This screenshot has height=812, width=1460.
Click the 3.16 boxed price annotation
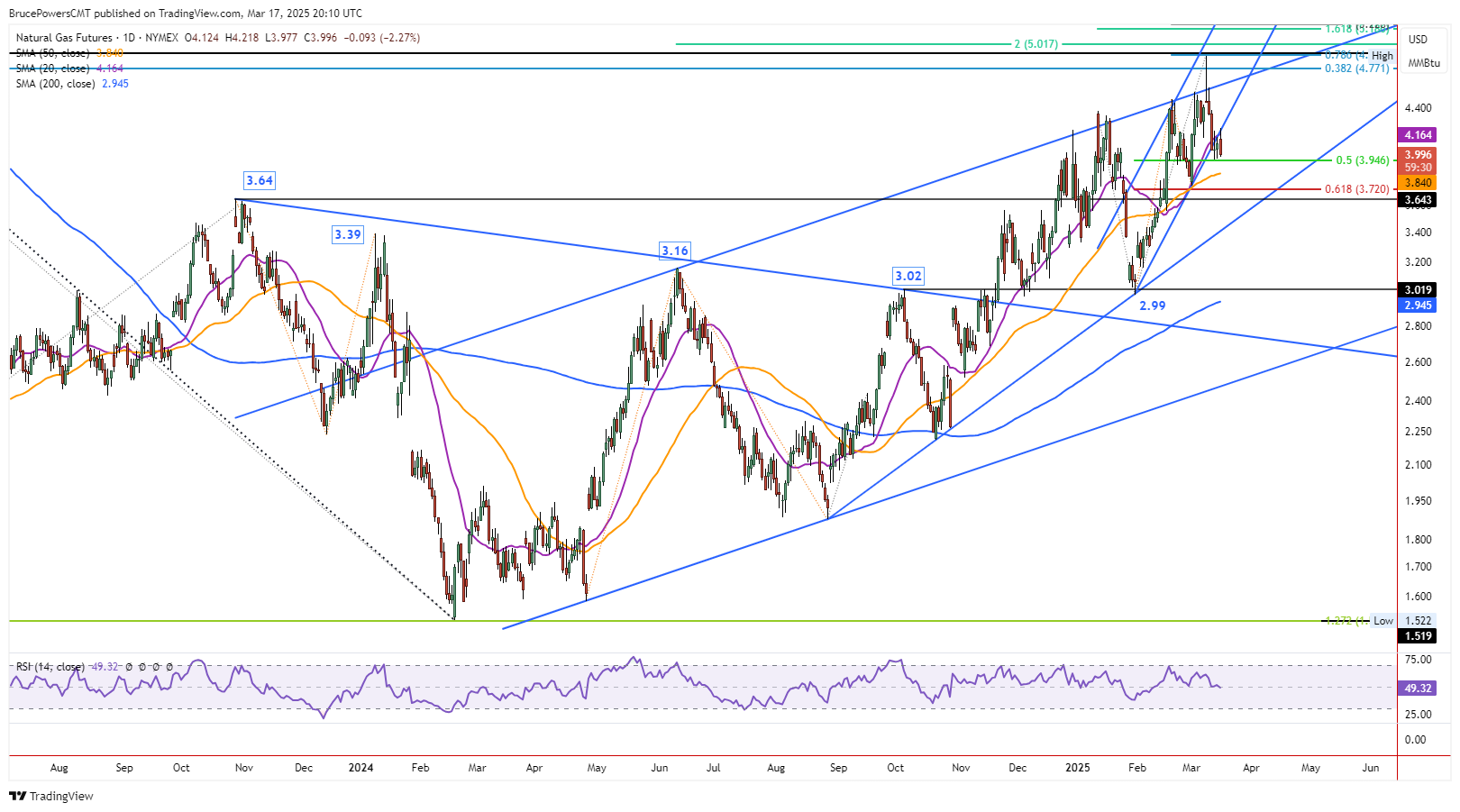point(674,251)
